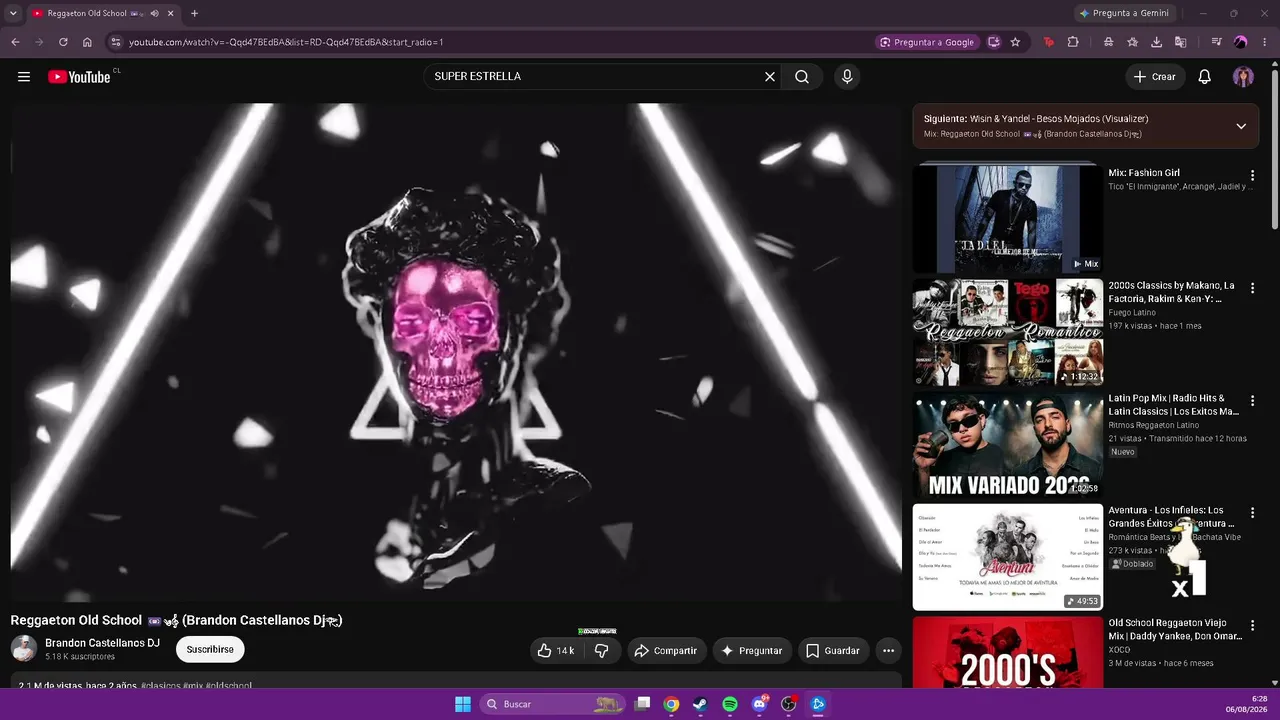This screenshot has height=720, width=1280.
Task: Open Brandon Castellanos DJ channel name
Action: tap(102, 643)
